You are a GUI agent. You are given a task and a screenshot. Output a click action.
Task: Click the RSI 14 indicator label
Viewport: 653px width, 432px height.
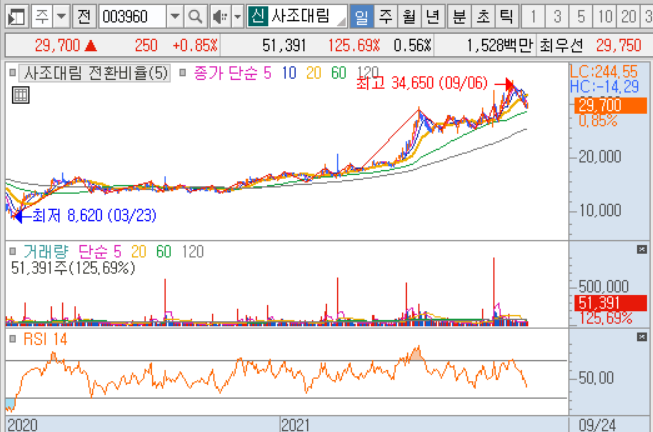point(45,339)
